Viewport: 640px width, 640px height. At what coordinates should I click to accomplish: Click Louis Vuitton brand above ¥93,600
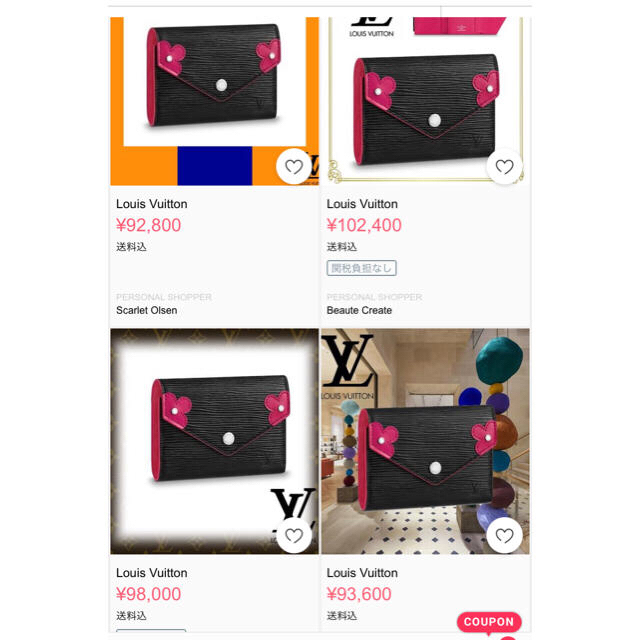click(362, 573)
